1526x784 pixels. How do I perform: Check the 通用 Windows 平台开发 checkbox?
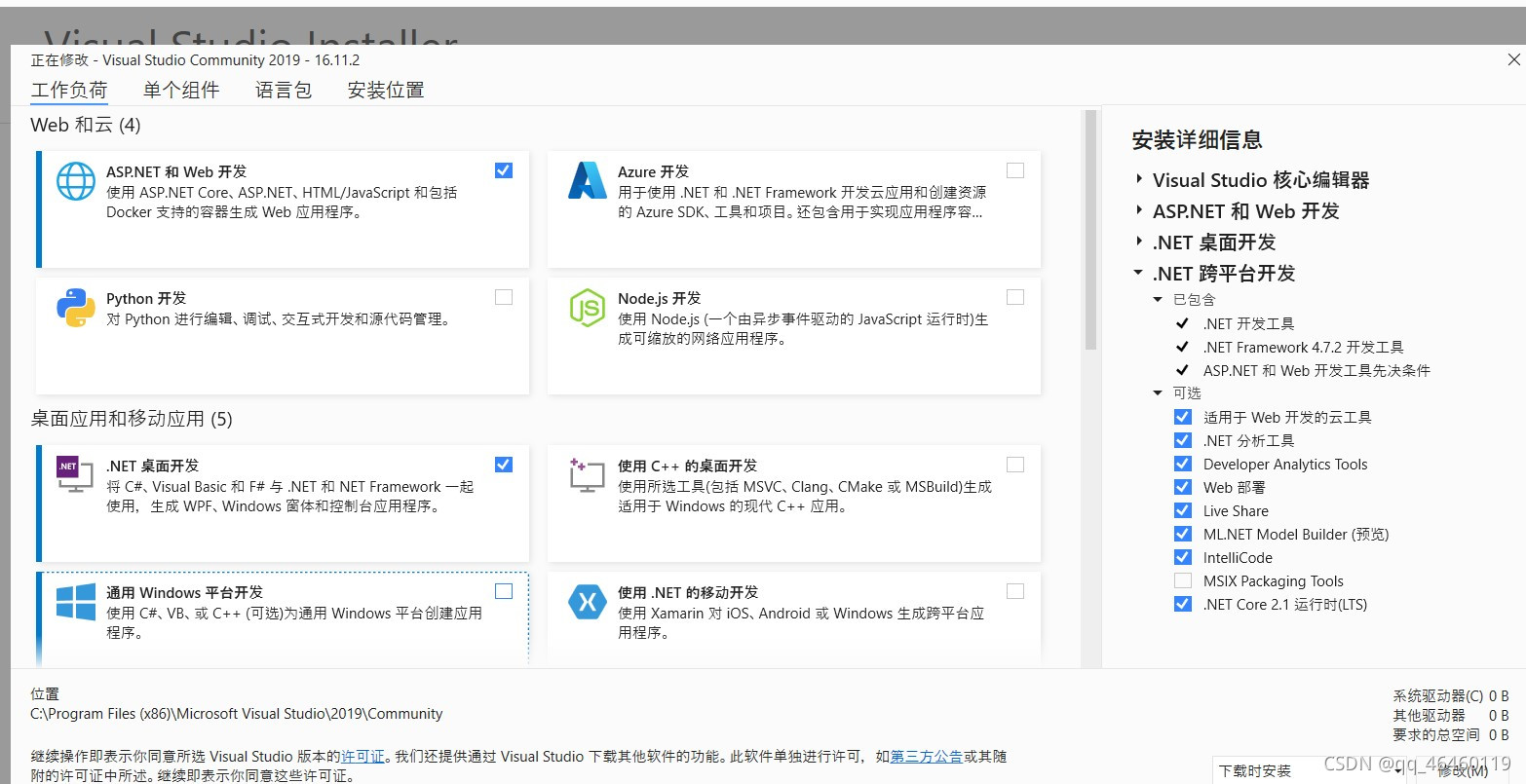504,591
